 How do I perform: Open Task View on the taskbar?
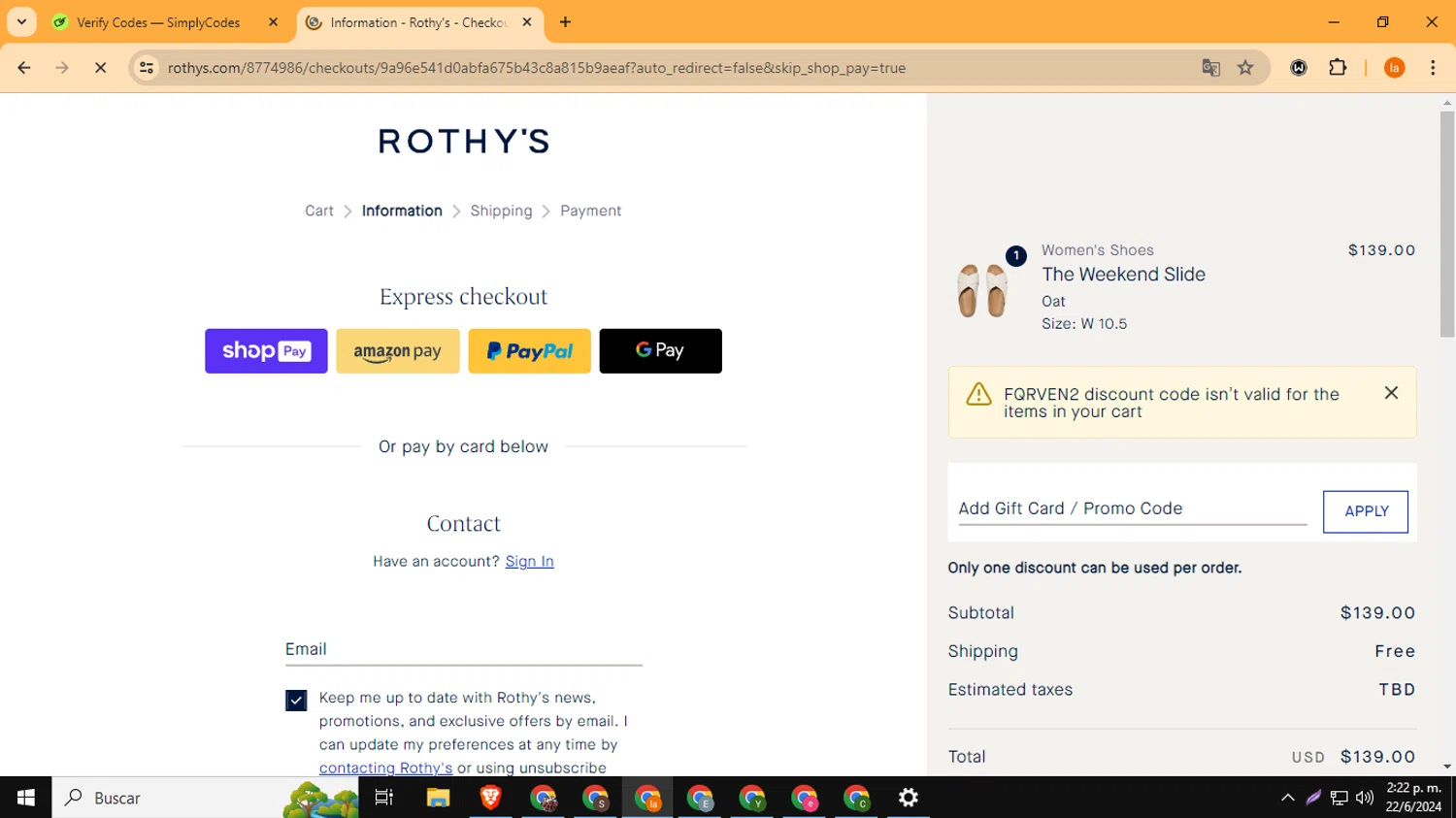[x=384, y=798]
